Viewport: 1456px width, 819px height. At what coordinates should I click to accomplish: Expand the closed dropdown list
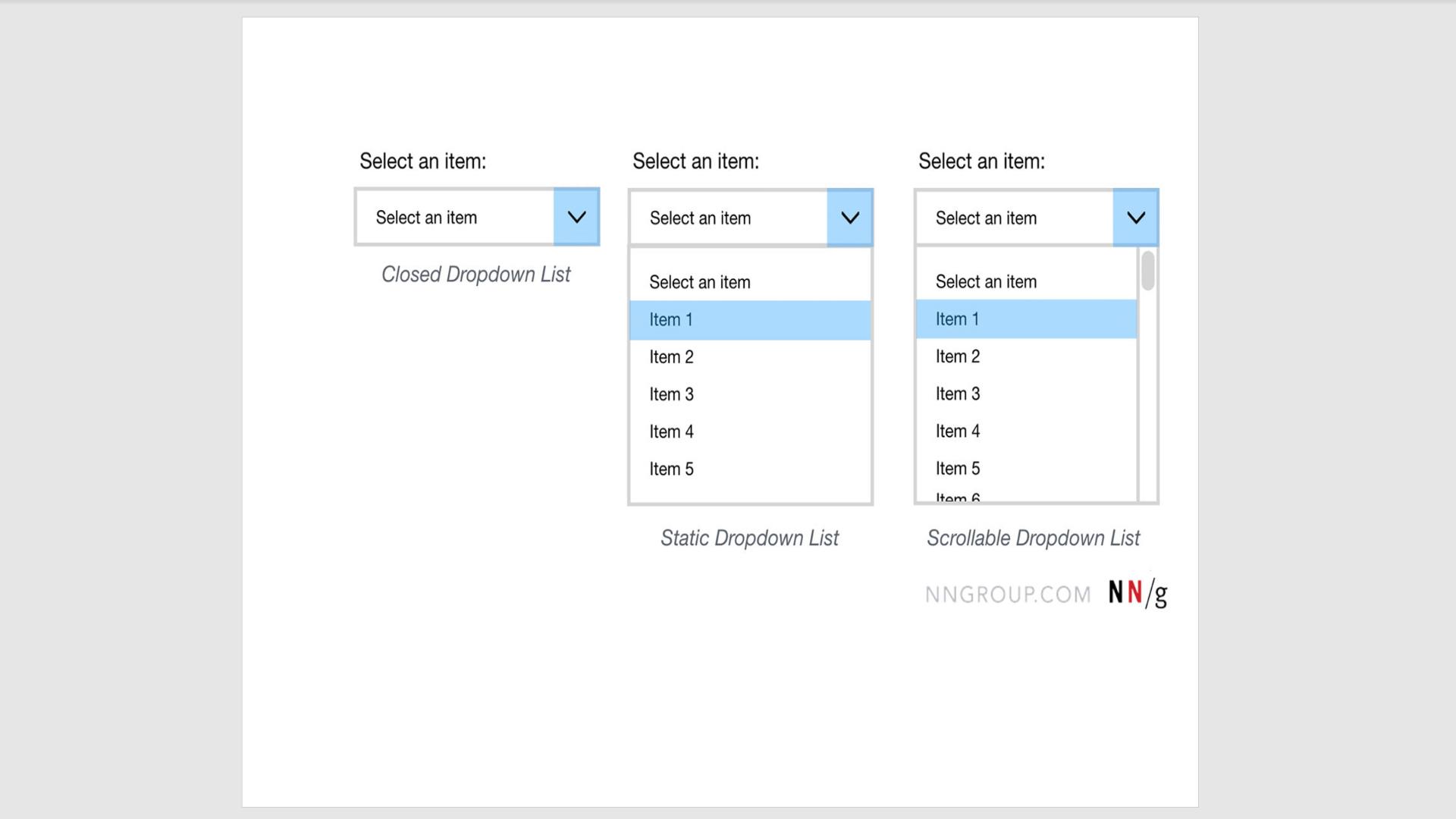click(576, 217)
